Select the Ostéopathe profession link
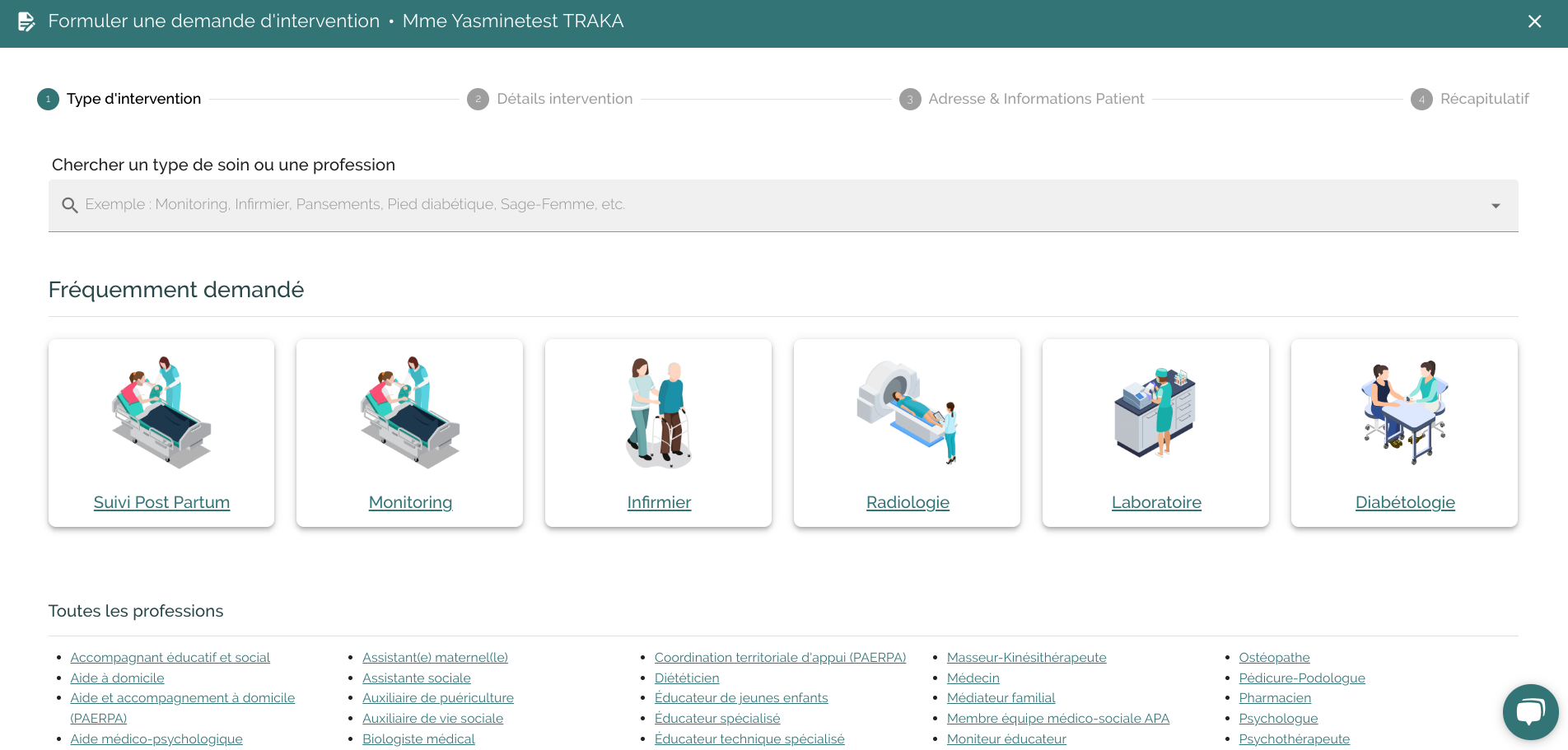The width and height of the screenshot is (1568, 750). (1274, 658)
